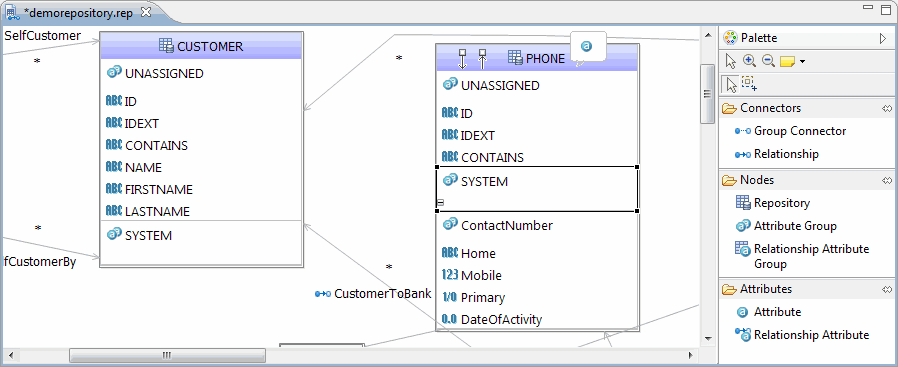Select CUSTOMER's UNASSIGNED attribute group
This screenshot has width=898, height=367.
click(155, 73)
